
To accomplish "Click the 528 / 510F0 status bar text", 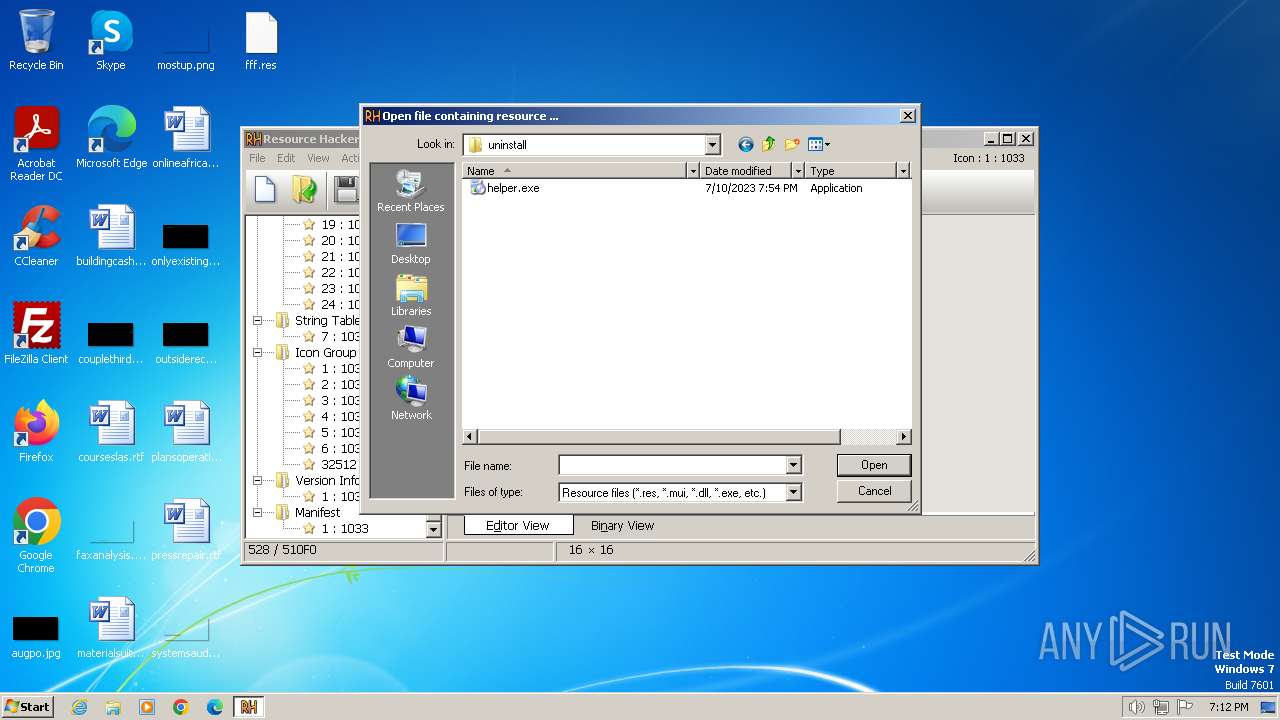I will point(282,550).
